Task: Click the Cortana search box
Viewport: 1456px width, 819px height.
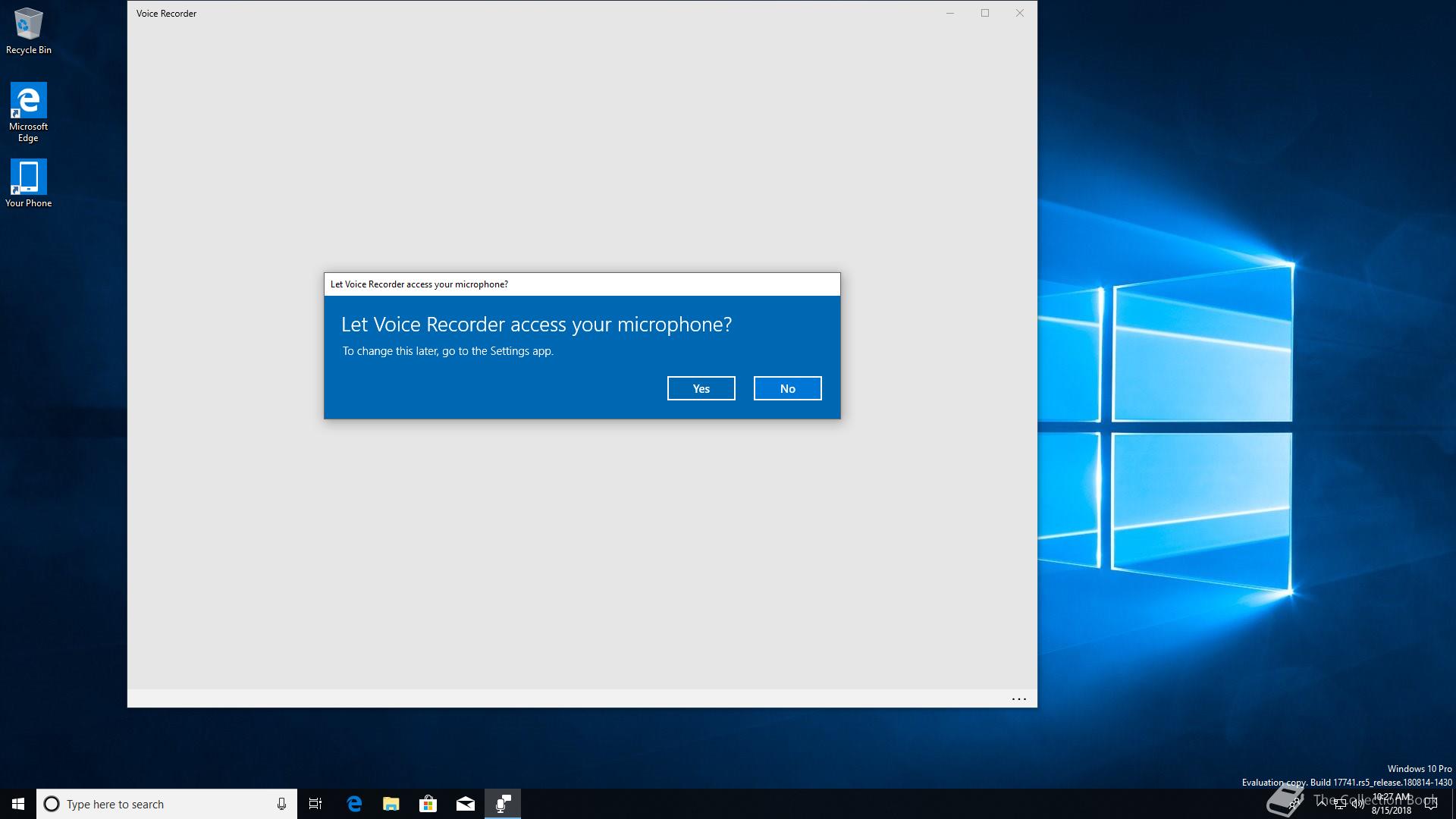Action: 159,804
